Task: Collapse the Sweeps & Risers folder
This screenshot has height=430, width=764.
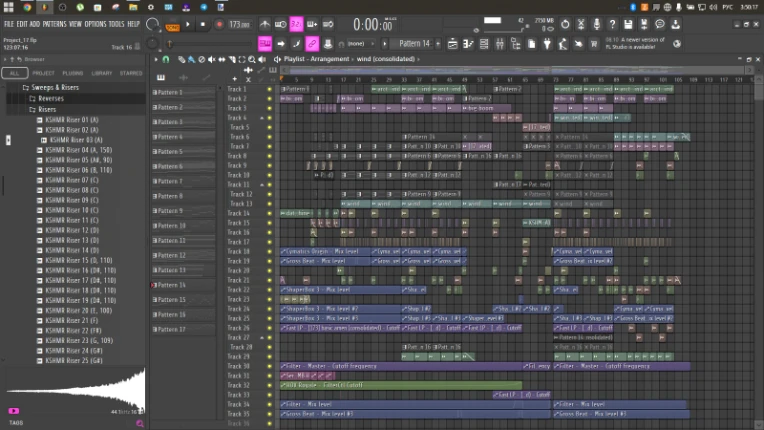Action: point(55,88)
